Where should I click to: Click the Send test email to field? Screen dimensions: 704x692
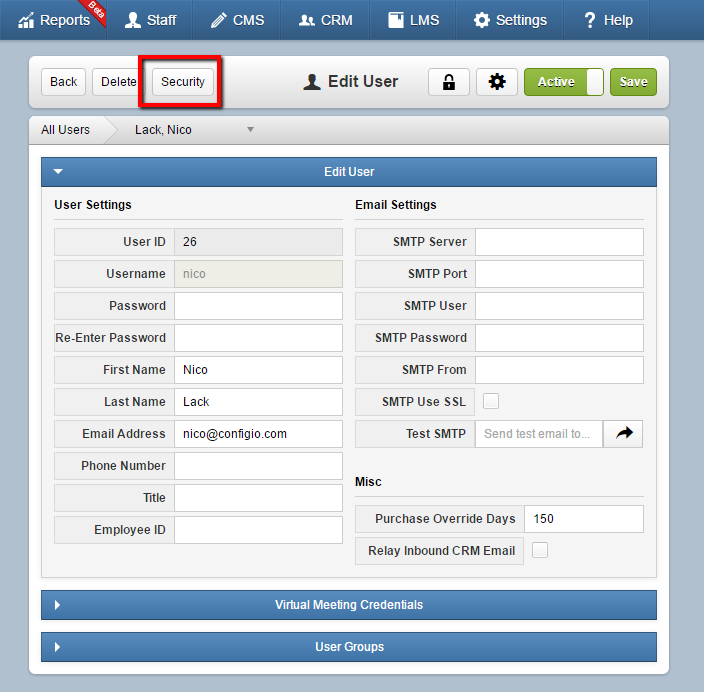(539, 434)
